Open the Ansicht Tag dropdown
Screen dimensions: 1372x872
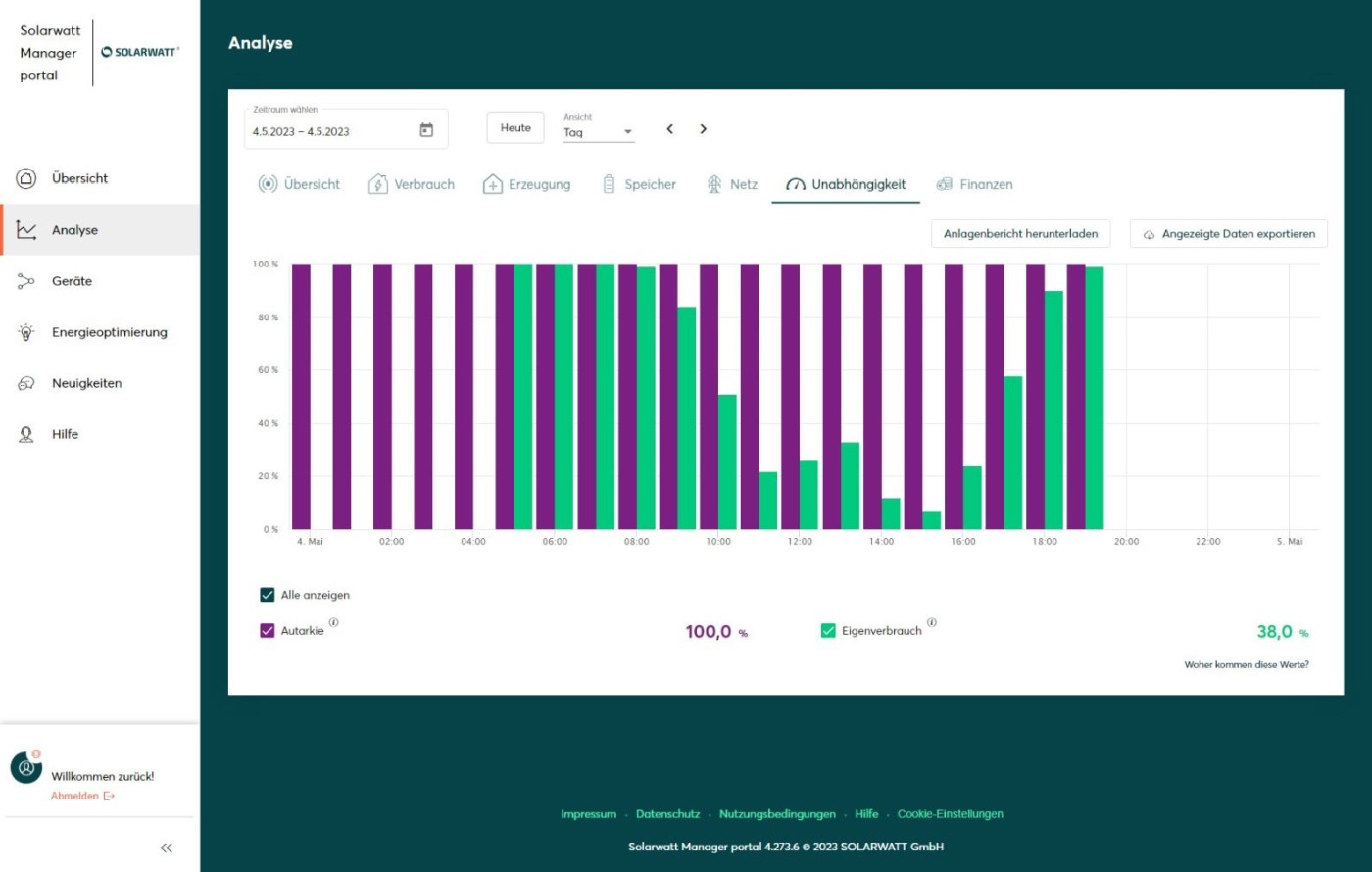[599, 132]
